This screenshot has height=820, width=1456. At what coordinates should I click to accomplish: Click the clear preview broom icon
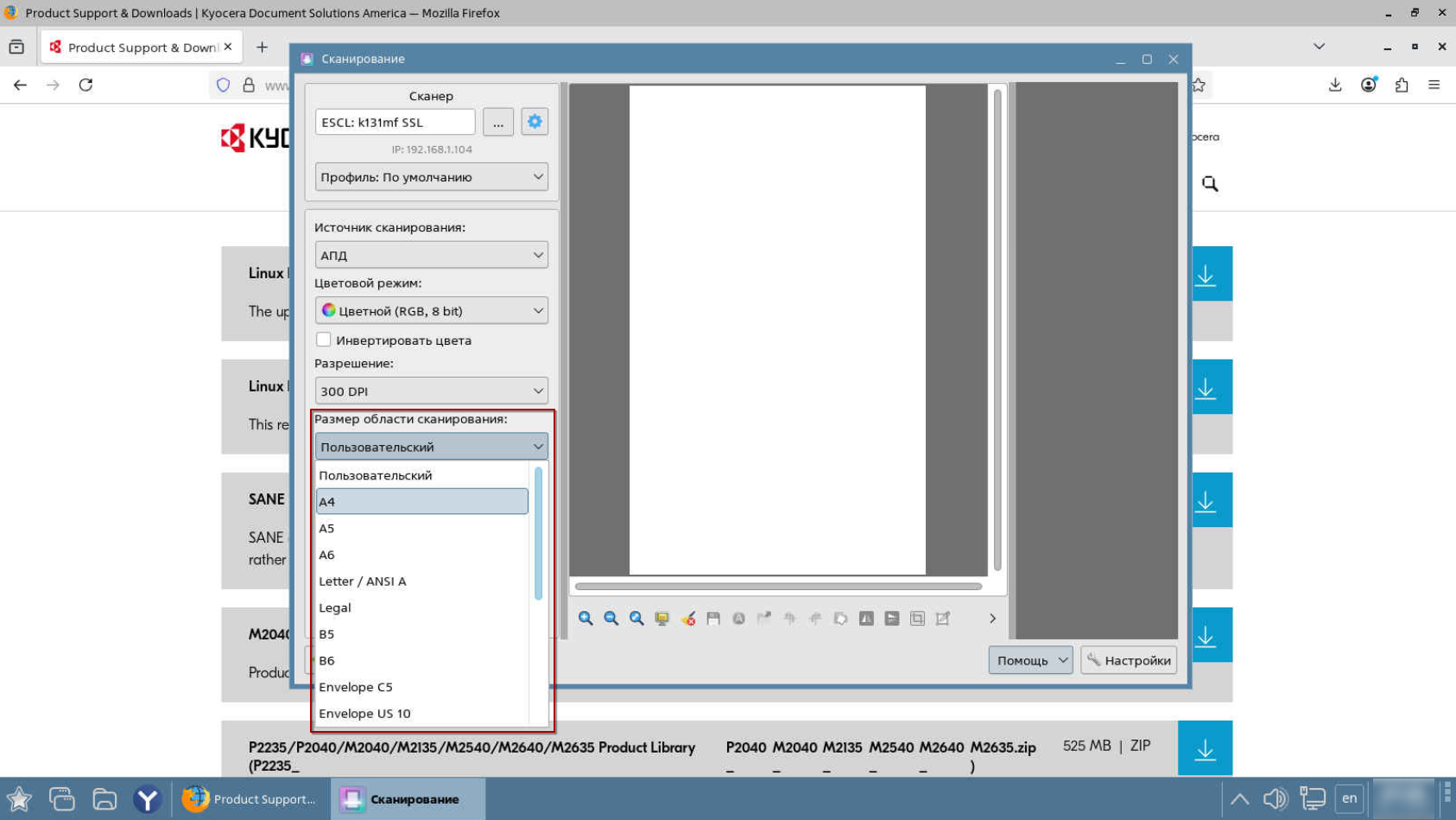pyautogui.click(x=687, y=619)
